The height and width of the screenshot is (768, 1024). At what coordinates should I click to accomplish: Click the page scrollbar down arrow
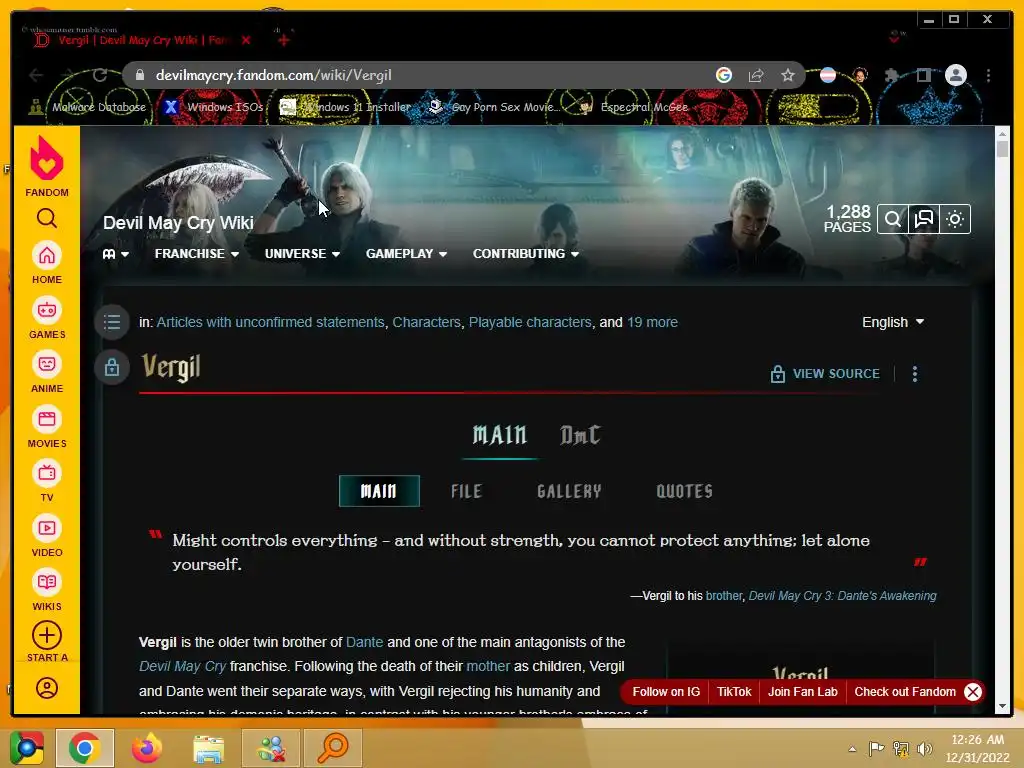click(1002, 707)
